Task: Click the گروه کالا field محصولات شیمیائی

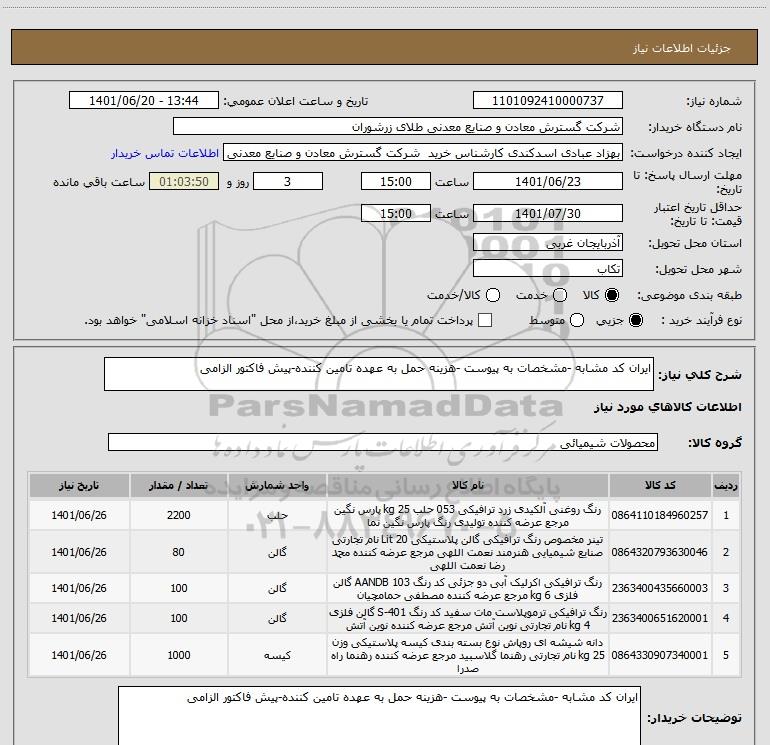Action: pyautogui.click(x=383, y=442)
